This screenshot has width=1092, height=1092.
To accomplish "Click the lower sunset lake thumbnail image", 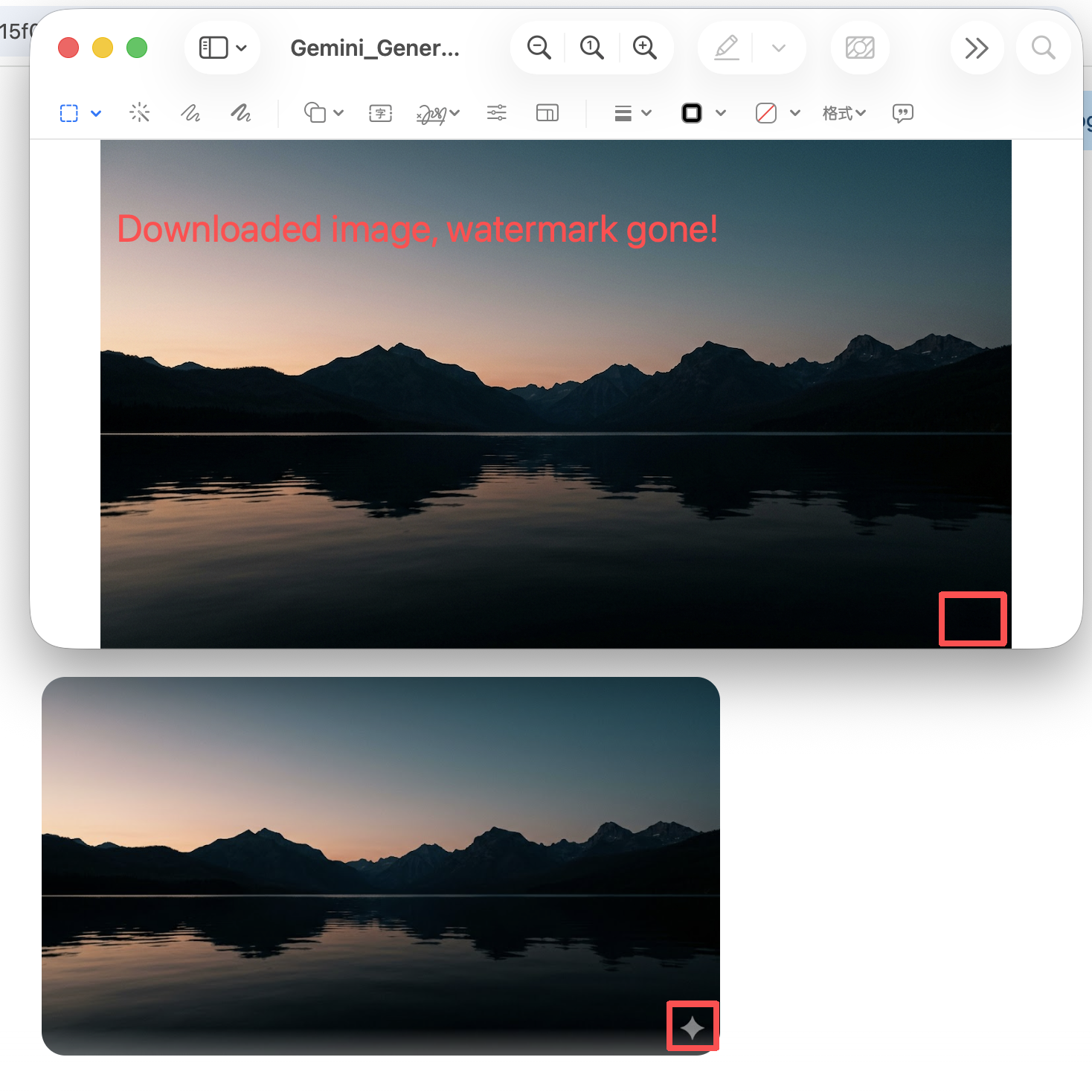I will [x=381, y=866].
